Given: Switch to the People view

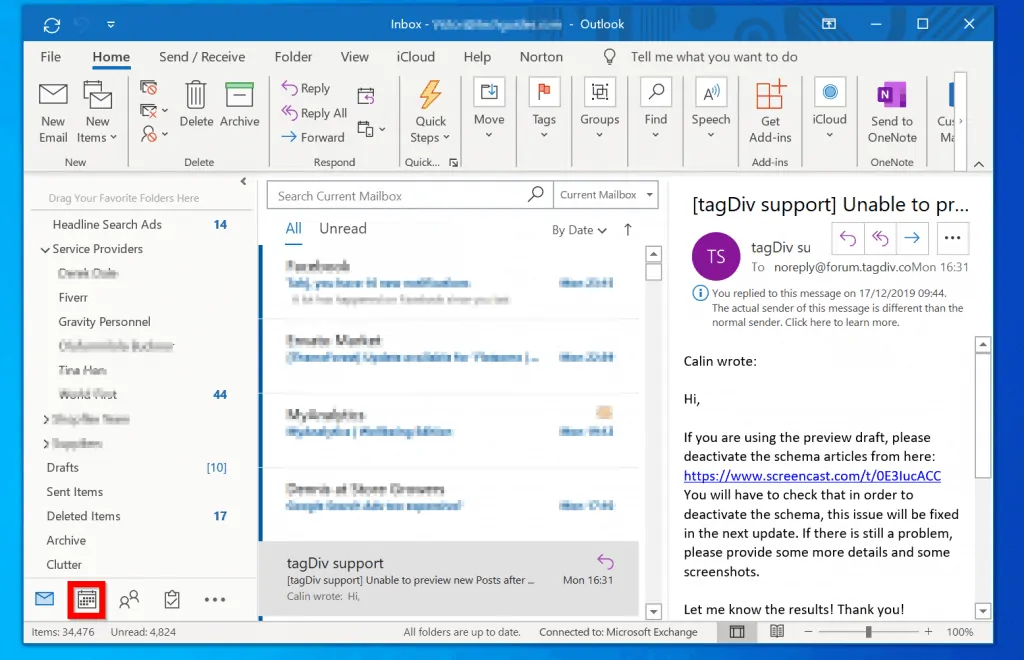Looking at the screenshot, I should [x=129, y=599].
